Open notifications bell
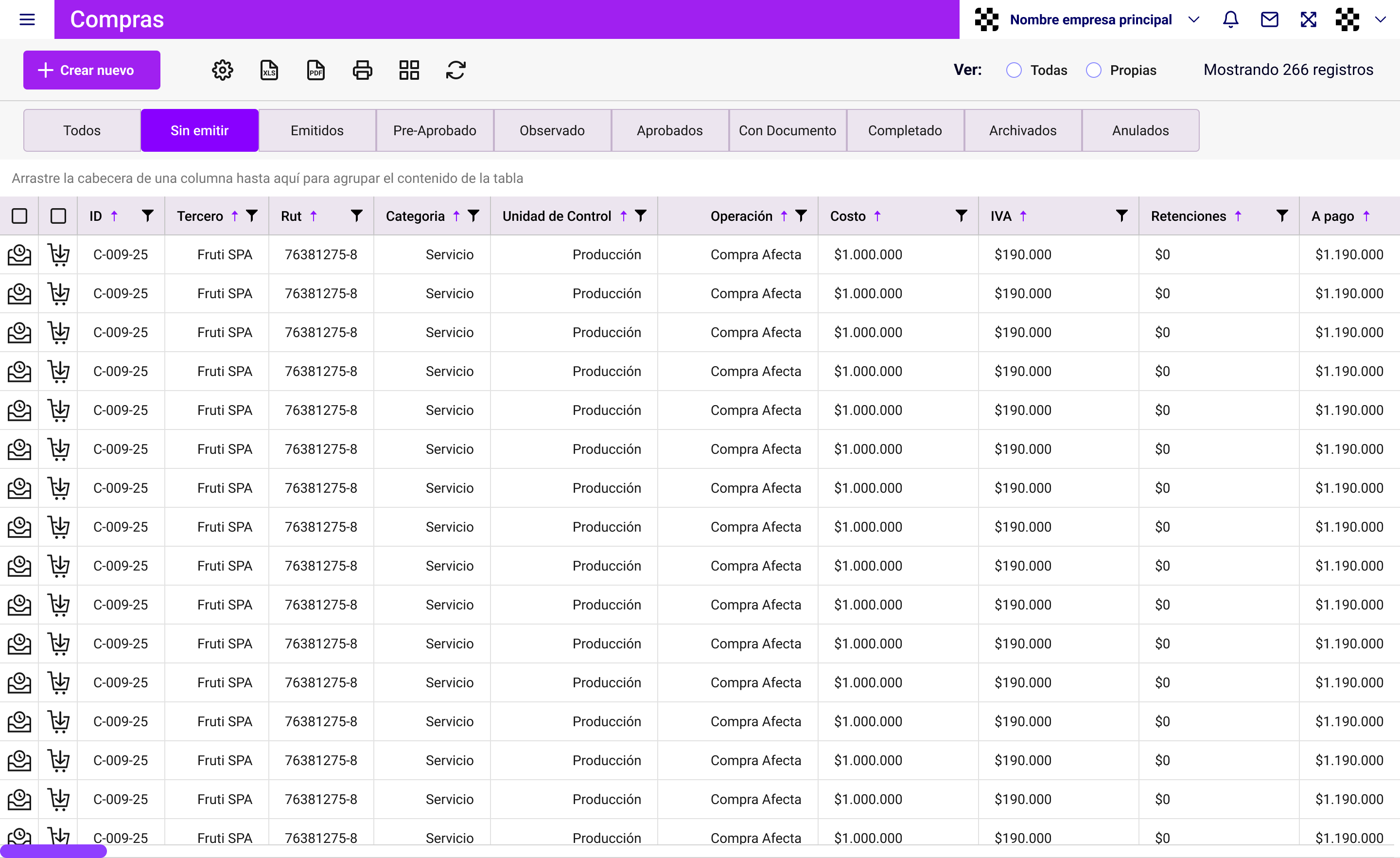This screenshot has height=858, width=1400. [1231, 20]
